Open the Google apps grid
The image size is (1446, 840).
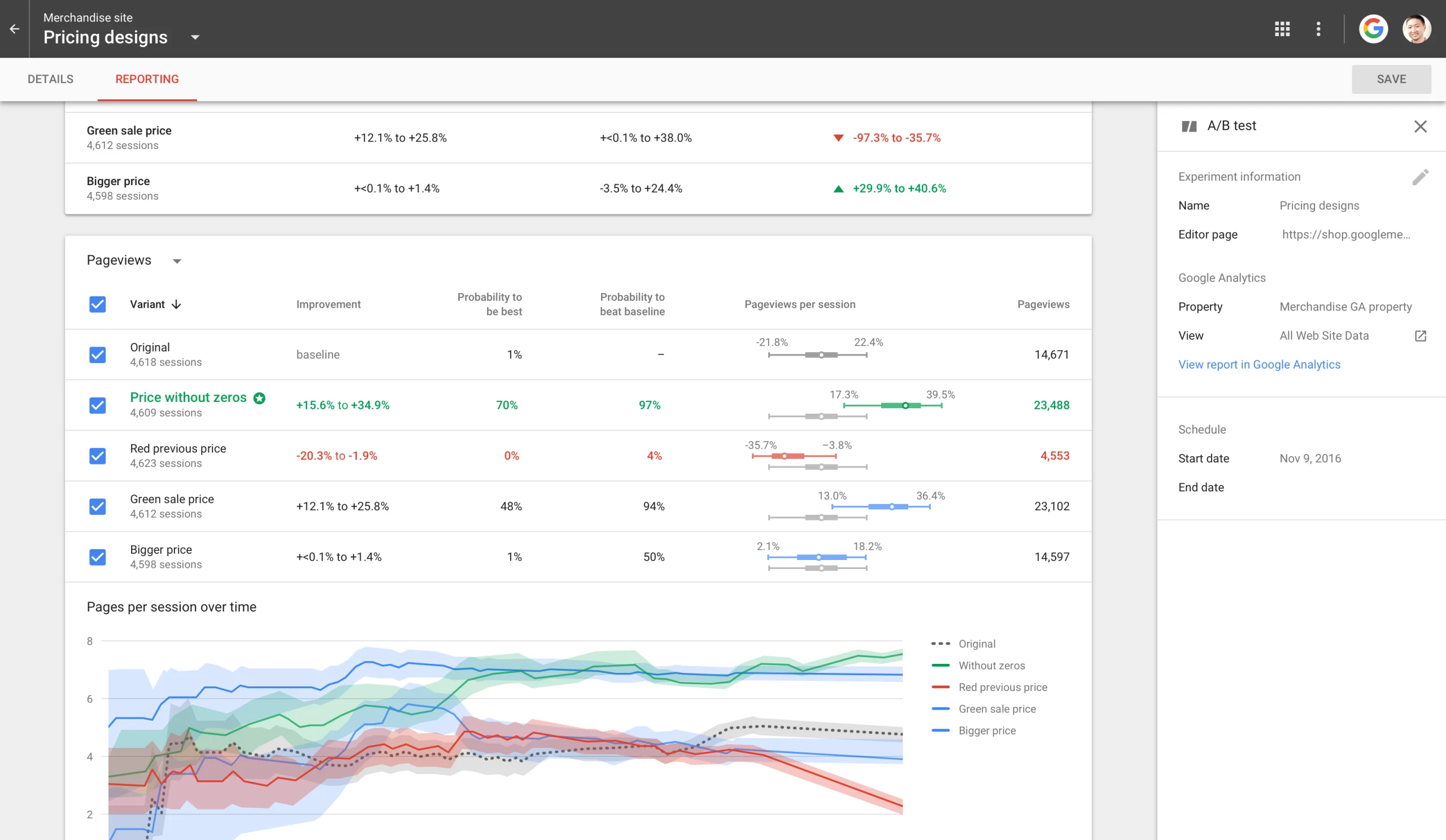click(1282, 28)
